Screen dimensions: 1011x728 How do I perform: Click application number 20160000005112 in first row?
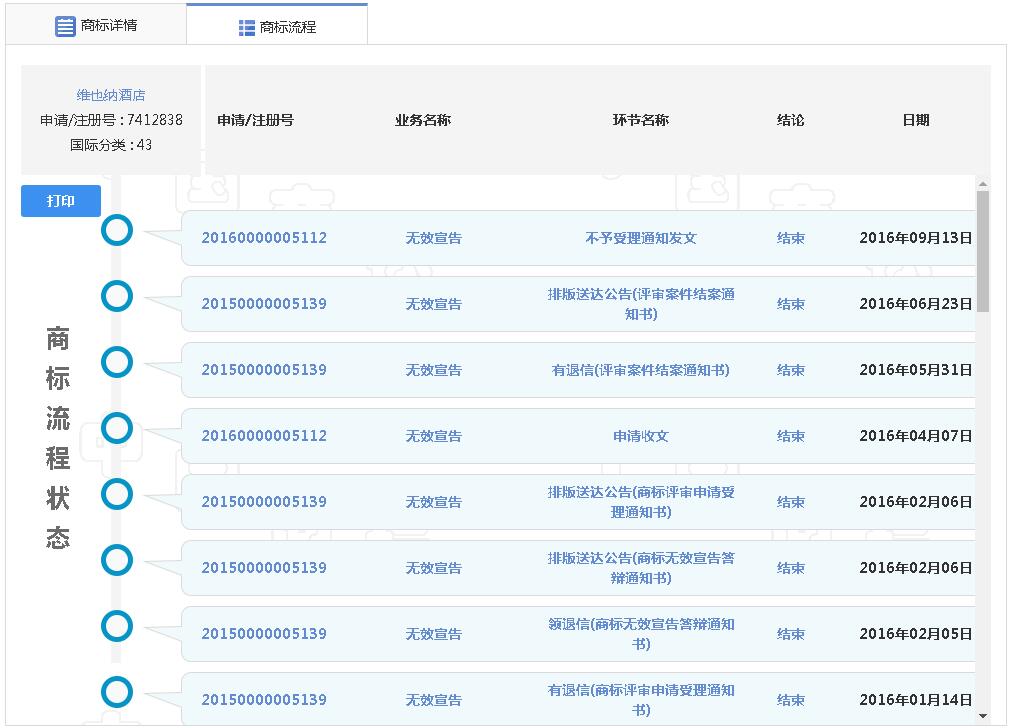coord(264,238)
